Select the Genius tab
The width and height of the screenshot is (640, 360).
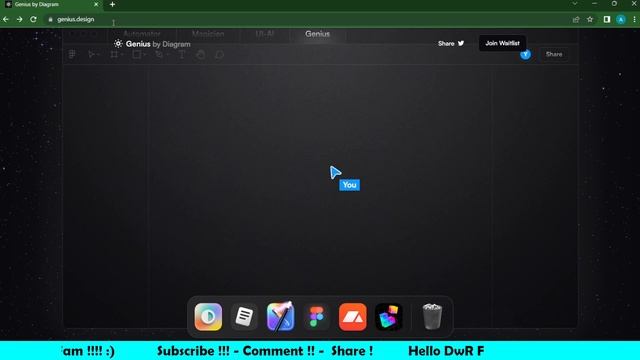[318, 34]
